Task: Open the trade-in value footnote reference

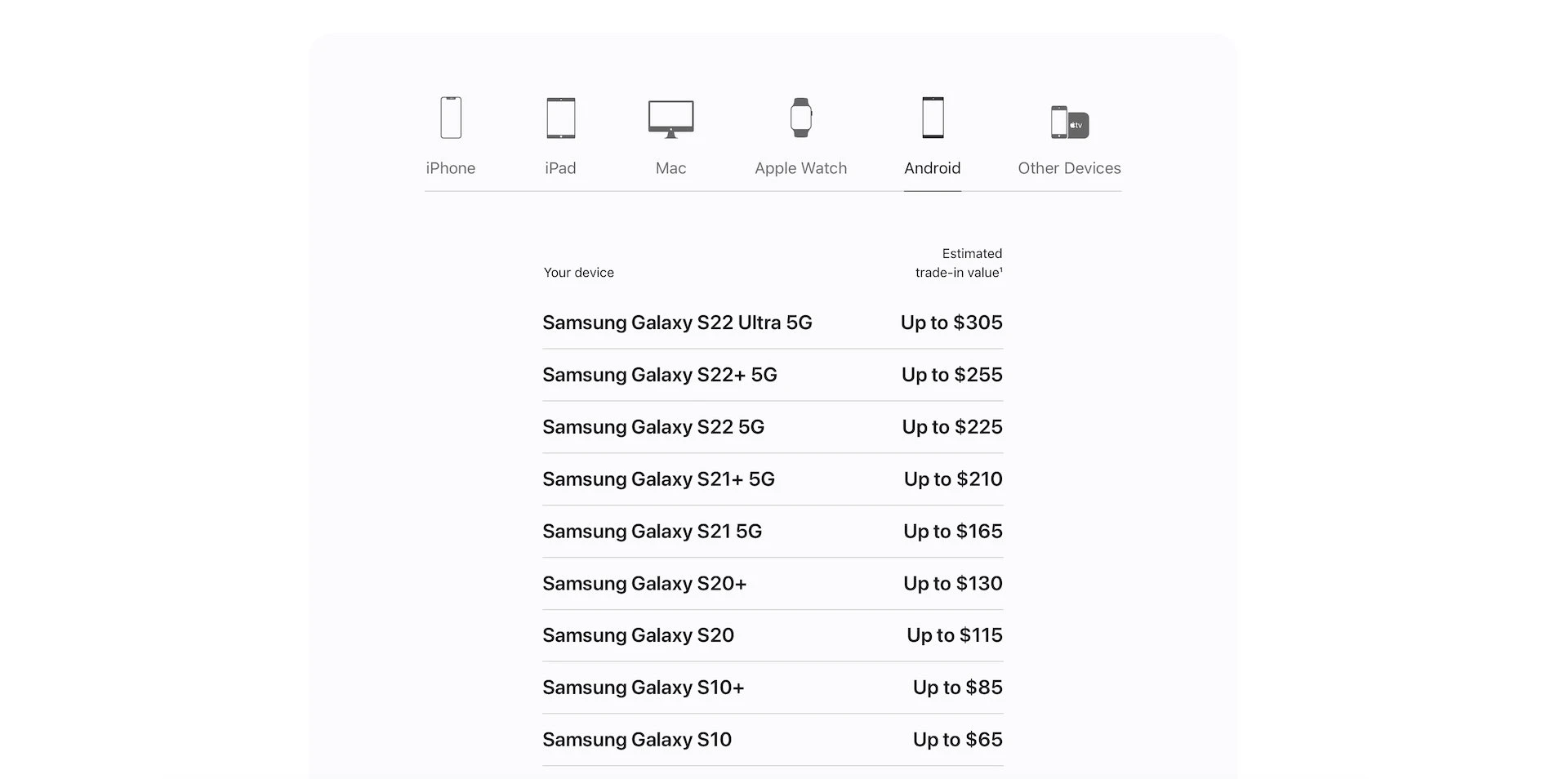Action: point(1001,269)
